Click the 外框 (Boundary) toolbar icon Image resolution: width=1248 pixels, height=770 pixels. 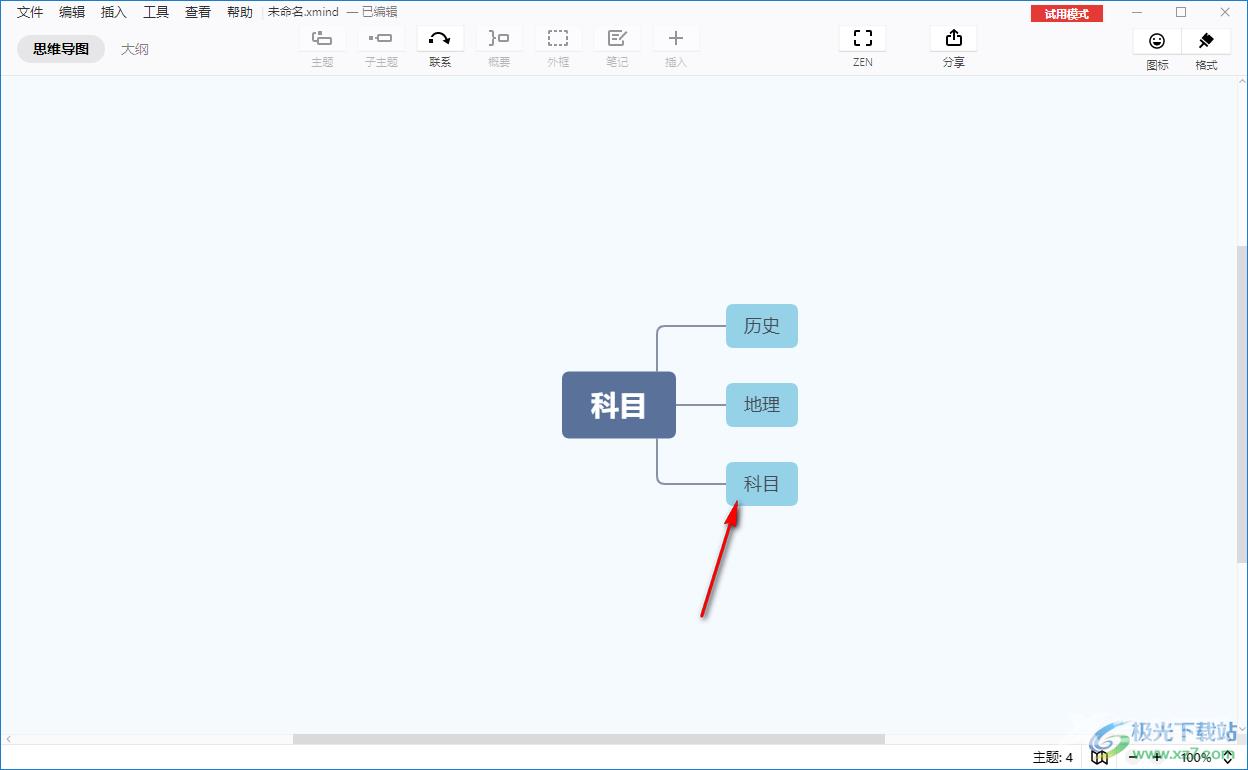coord(558,39)
